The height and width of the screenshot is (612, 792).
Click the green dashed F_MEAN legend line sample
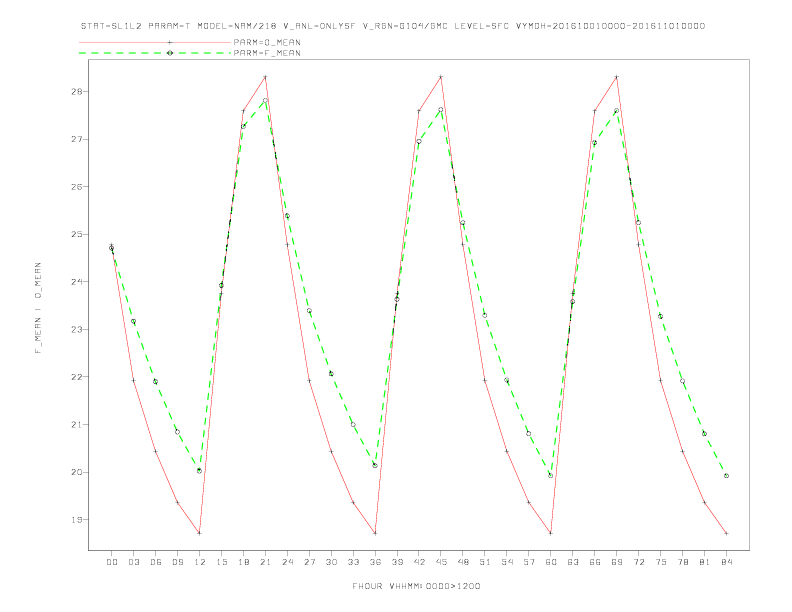point(155,53)
